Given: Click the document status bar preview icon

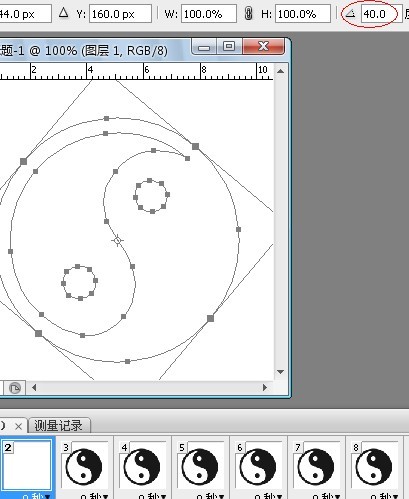Looking at the screenshot, I should click(15, 388).
